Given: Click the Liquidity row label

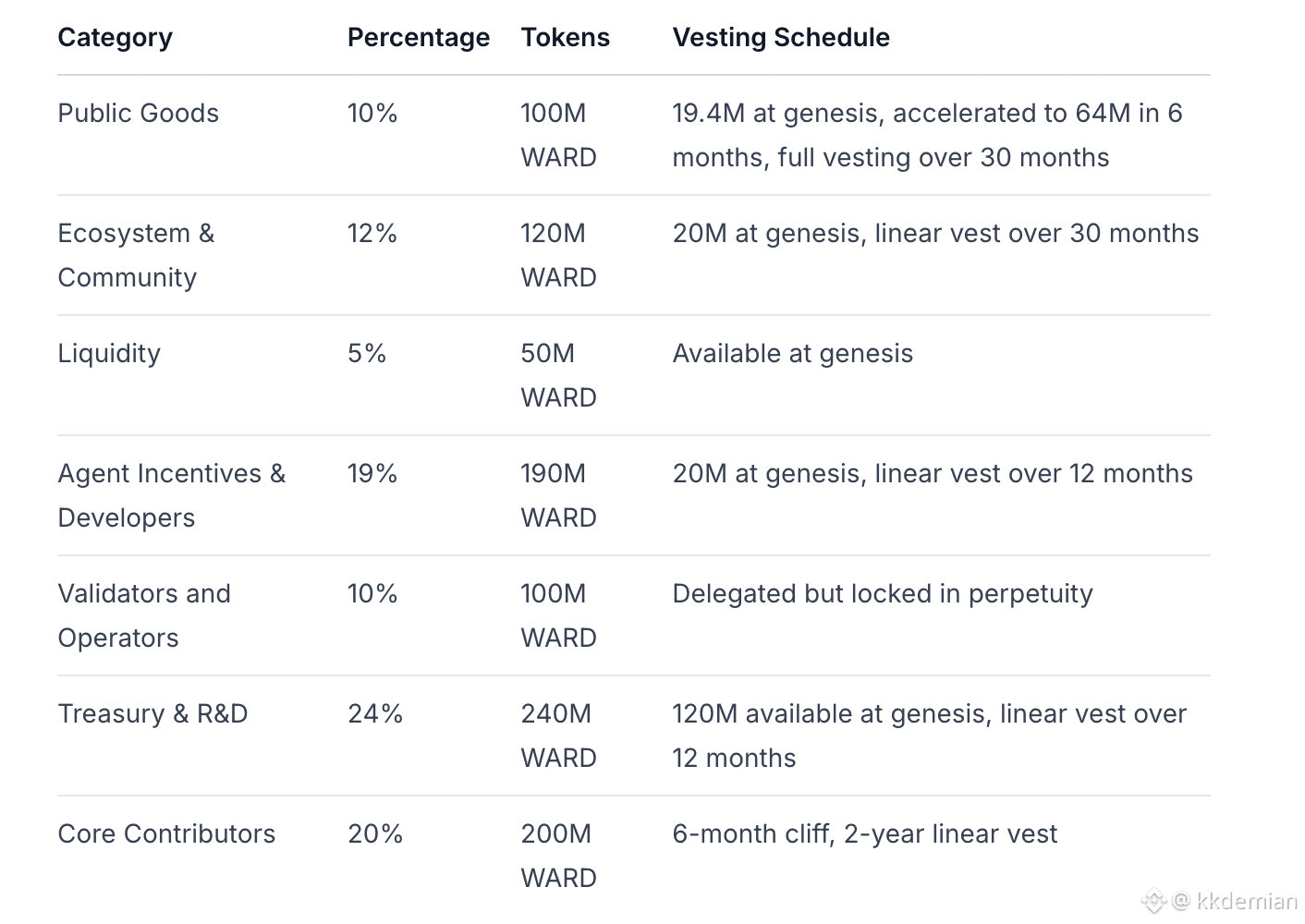Looking at the screenshot, I should (109, 354).
